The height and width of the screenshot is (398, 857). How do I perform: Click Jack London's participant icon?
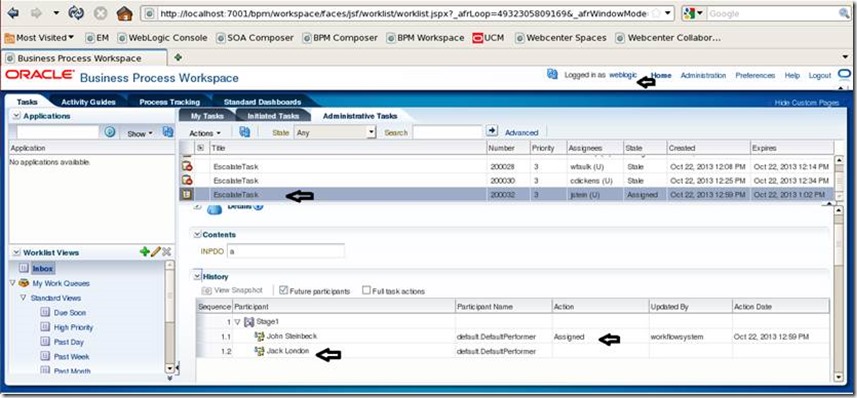click(x=260, y=351)
